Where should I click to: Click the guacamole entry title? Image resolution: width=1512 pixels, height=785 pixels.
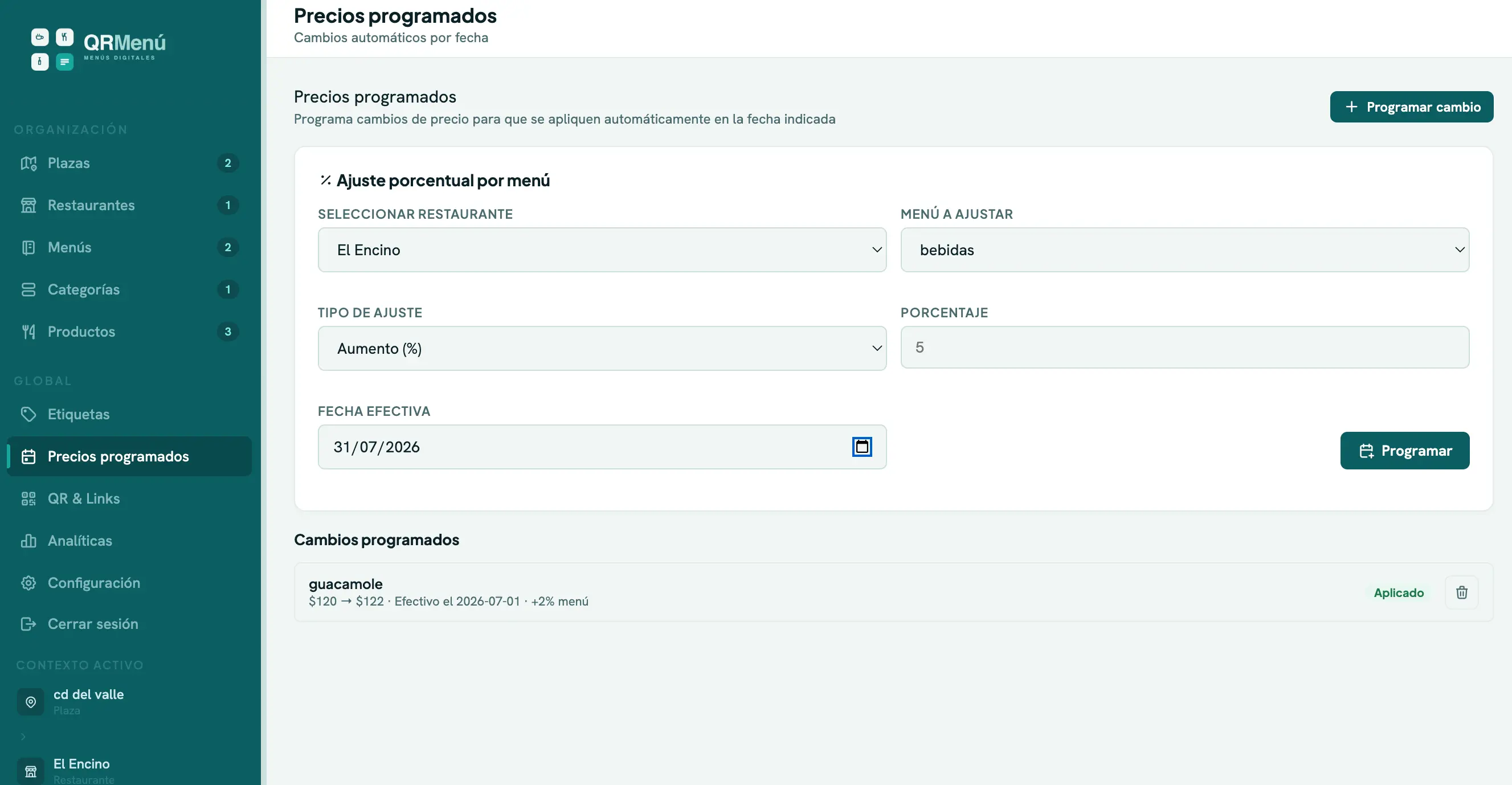coord(346,584)
